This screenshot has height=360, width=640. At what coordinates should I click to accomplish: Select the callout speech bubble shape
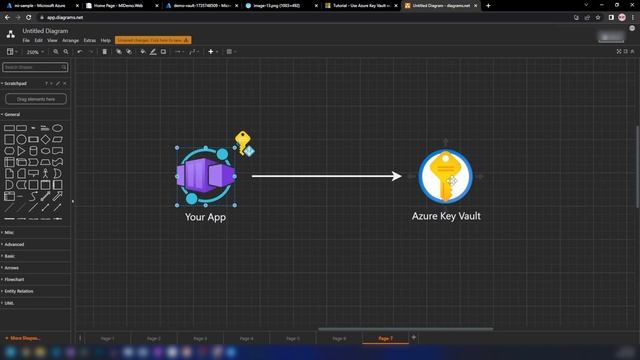pos(33,173)
